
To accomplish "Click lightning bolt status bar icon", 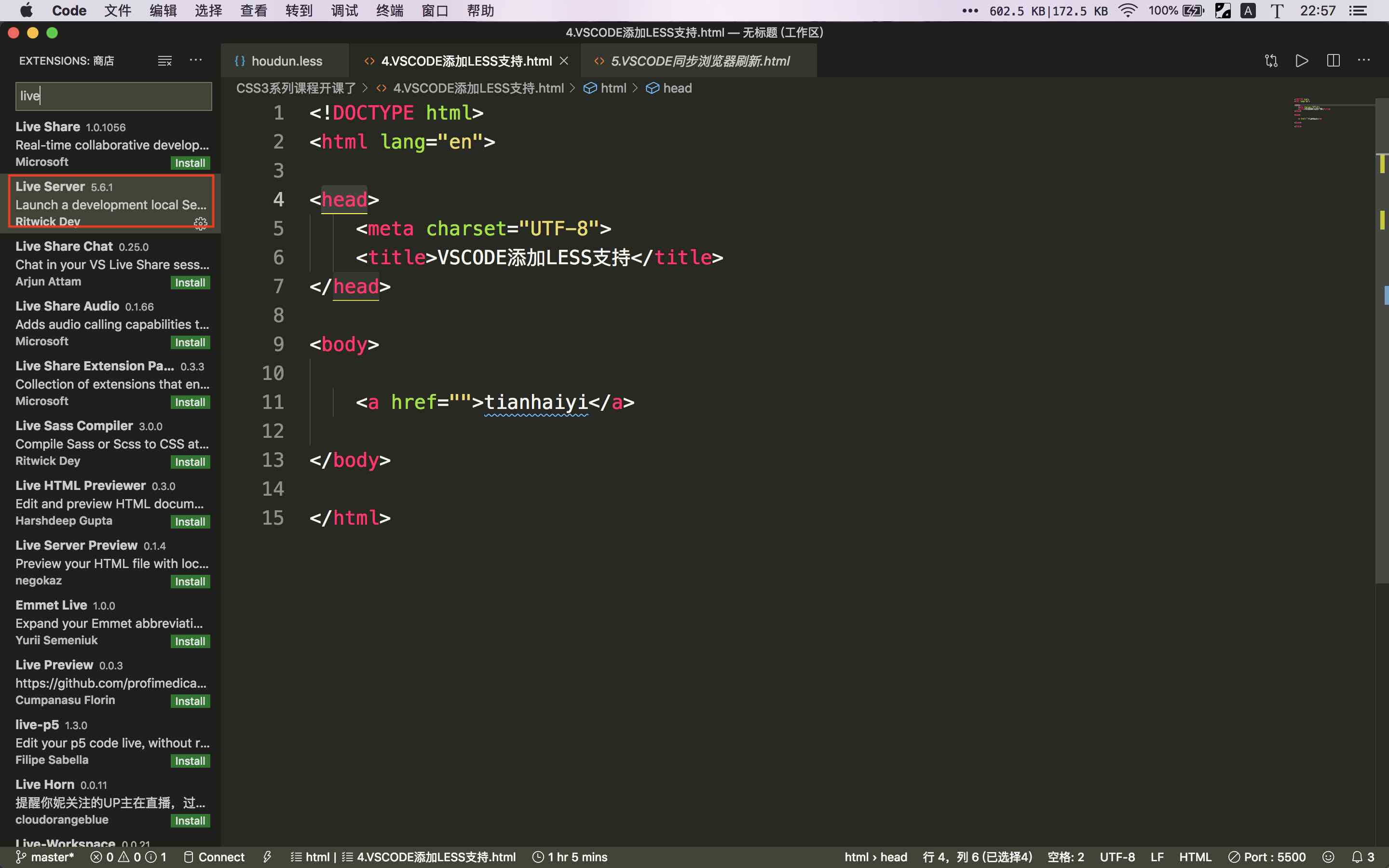I will [267, 857].
